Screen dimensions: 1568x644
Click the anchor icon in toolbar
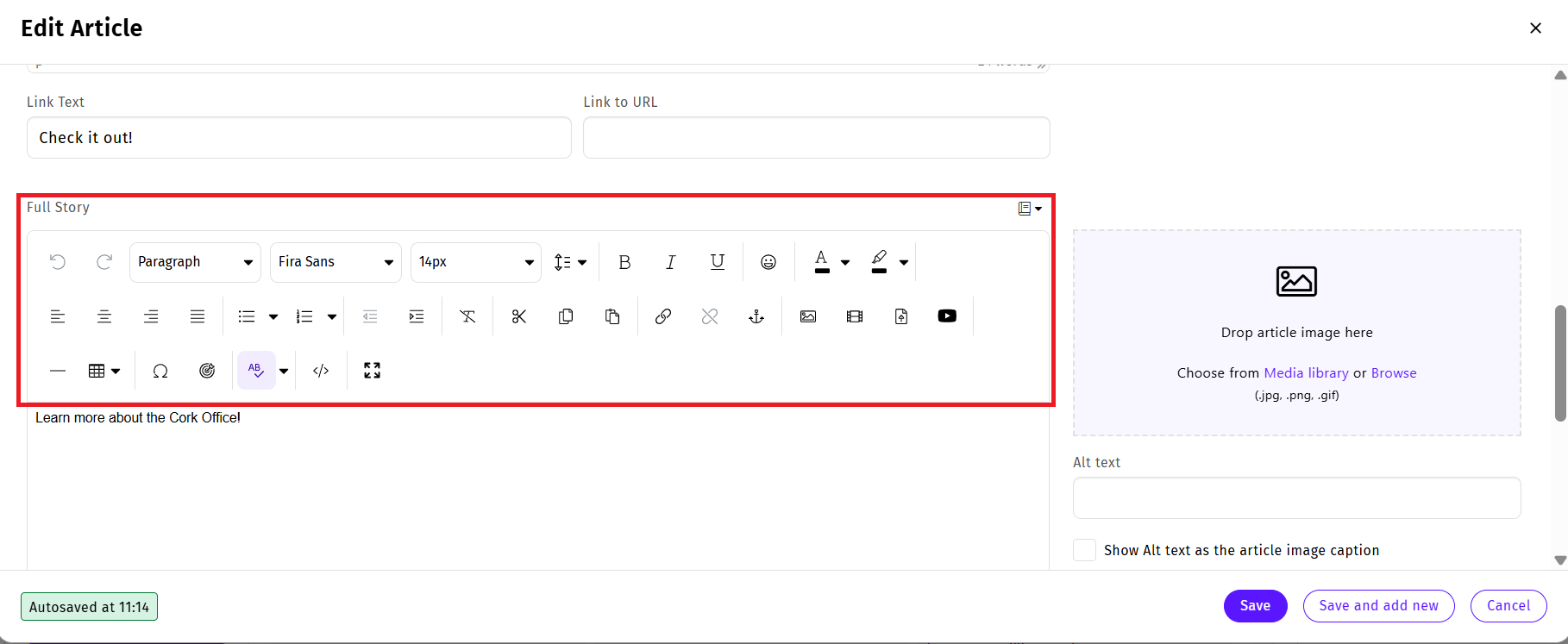[756, 316]
